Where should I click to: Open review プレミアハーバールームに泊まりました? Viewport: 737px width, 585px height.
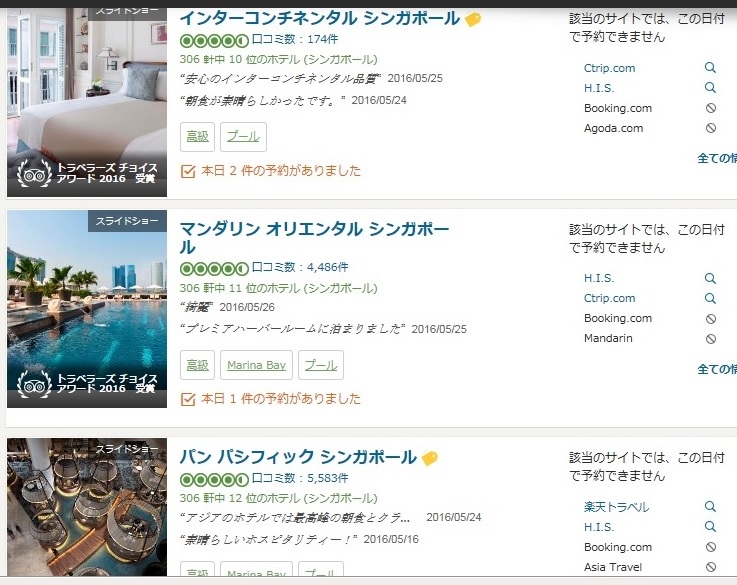tap(292, 329)
